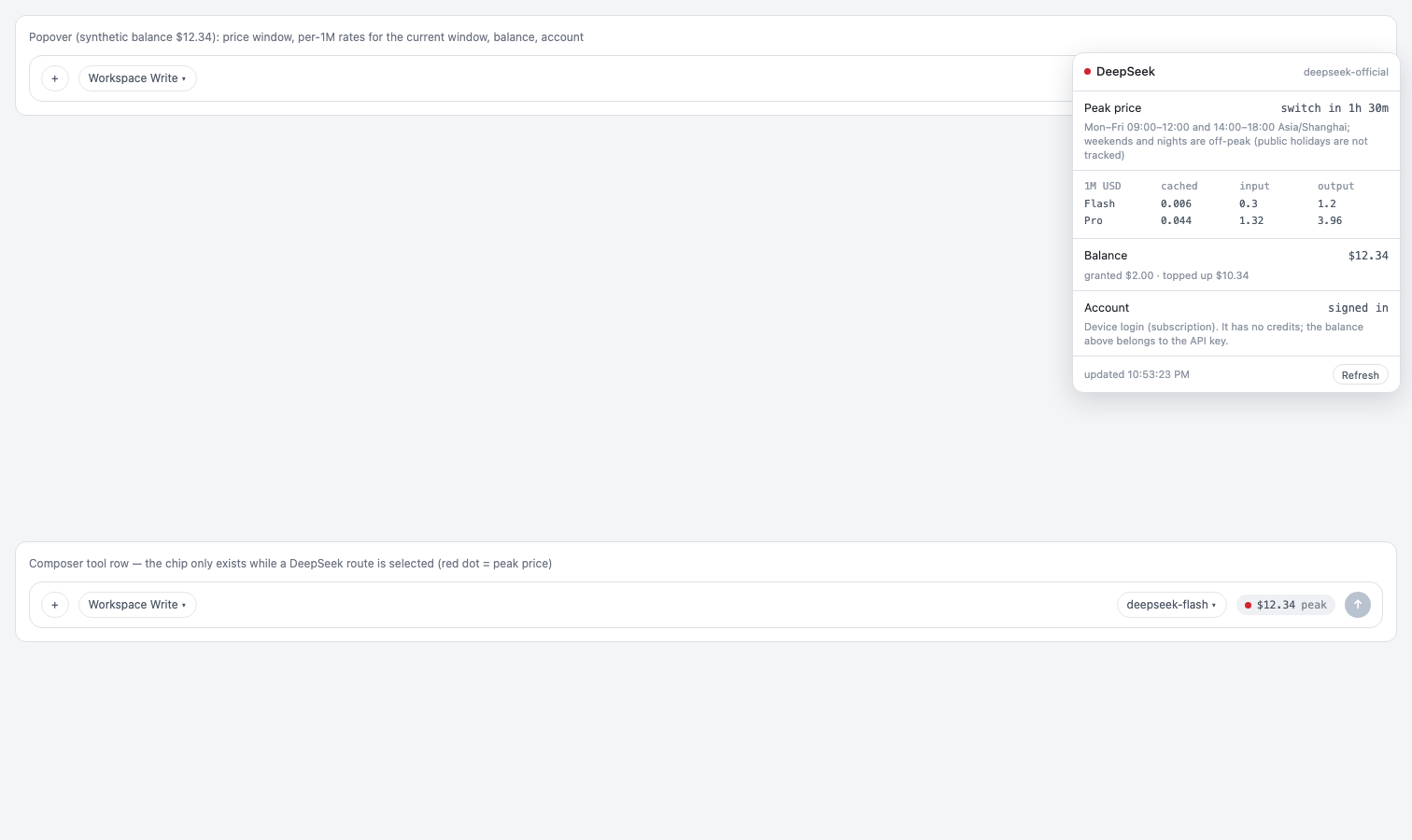Click the 'Popover (synthetic balance $12.34)' caption

point(306,37)
